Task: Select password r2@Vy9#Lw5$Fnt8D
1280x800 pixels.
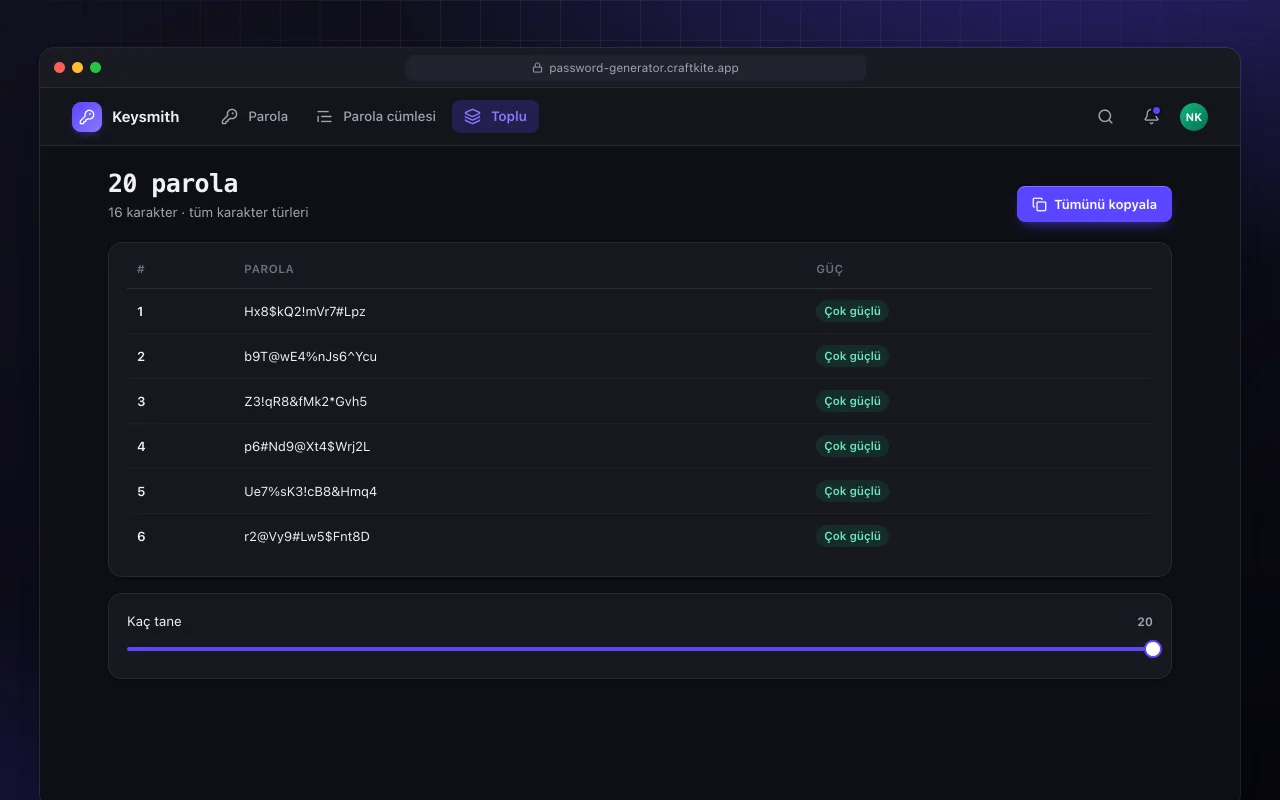Action: 307,537
